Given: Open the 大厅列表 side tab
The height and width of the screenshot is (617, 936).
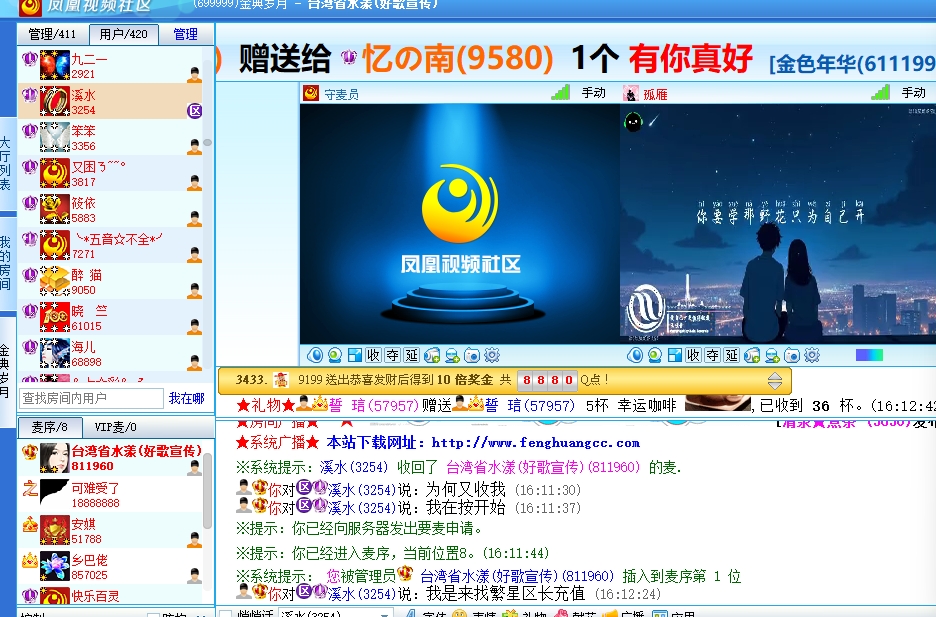Looking at the screenshot, I should 5,163.
